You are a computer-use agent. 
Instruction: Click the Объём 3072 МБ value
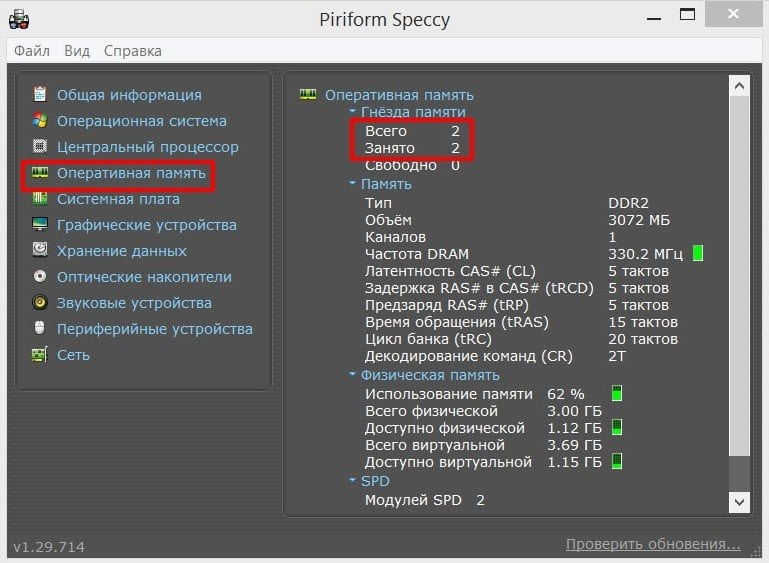point(639,220)
